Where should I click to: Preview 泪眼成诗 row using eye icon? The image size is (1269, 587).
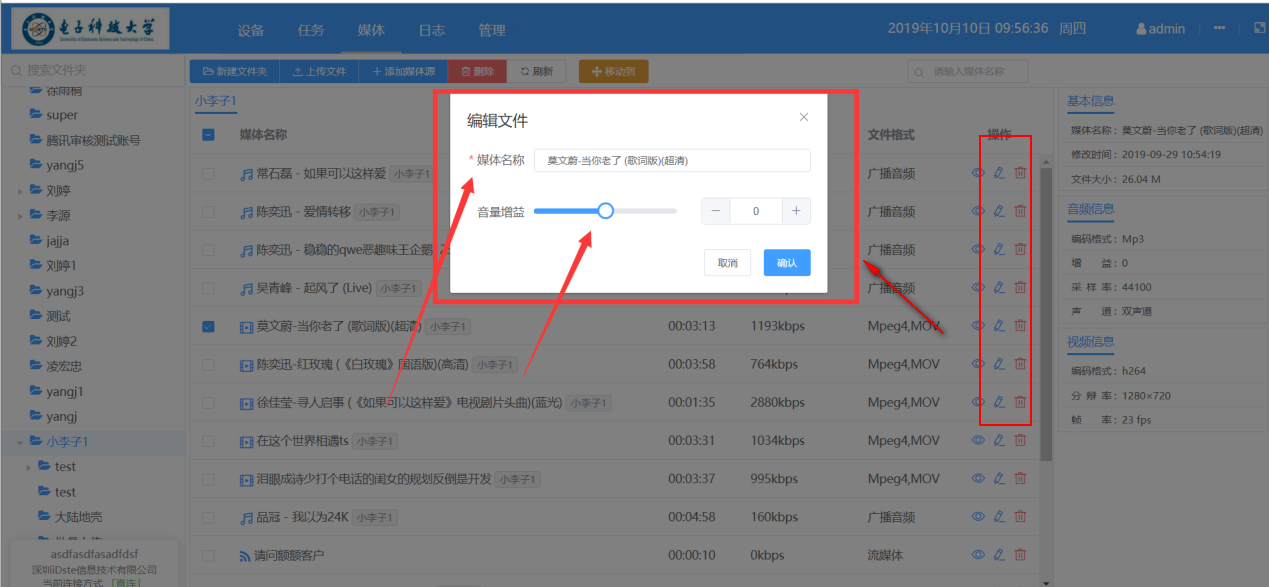[x=978, y=479]
